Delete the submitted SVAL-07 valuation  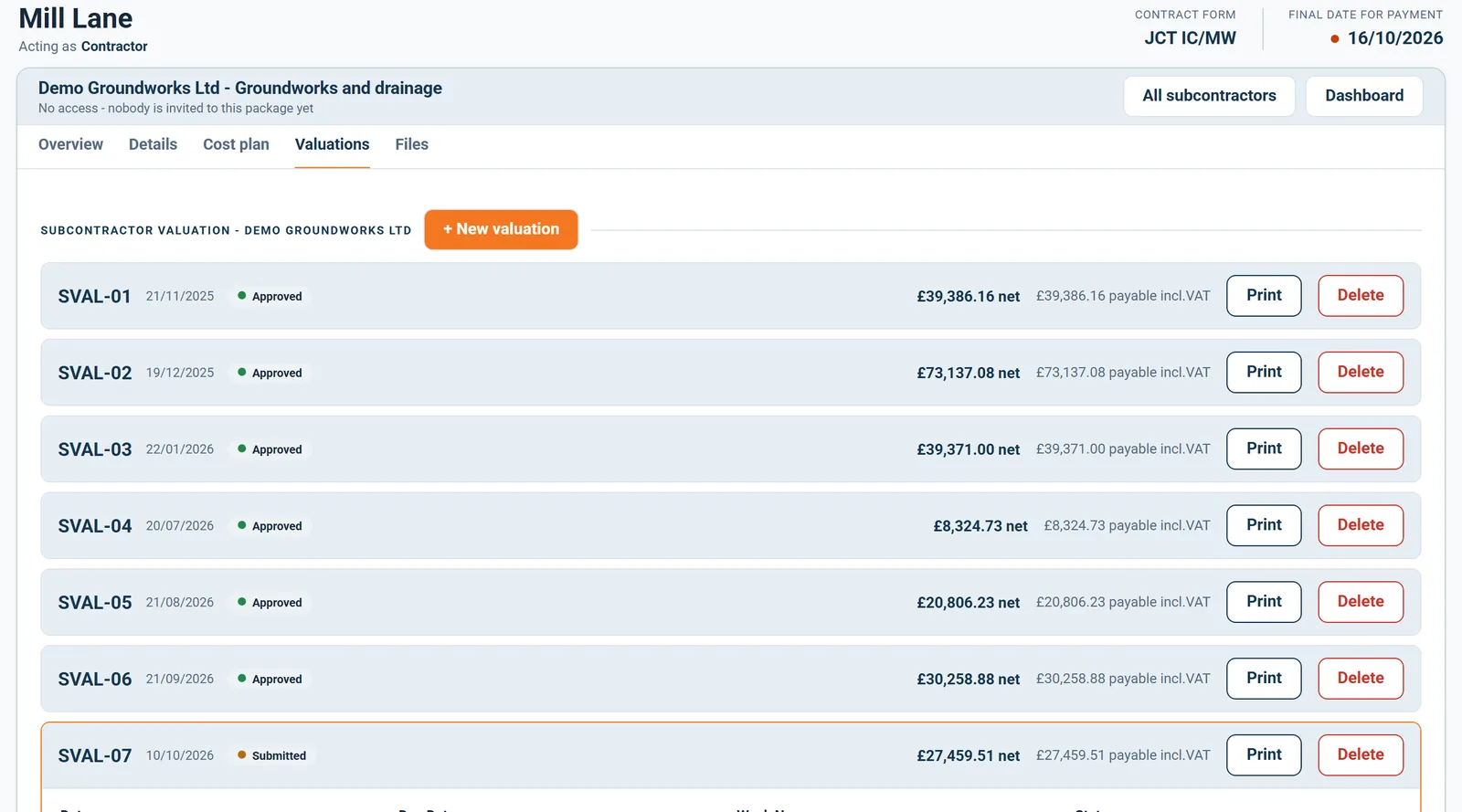tap(1361, 755)
